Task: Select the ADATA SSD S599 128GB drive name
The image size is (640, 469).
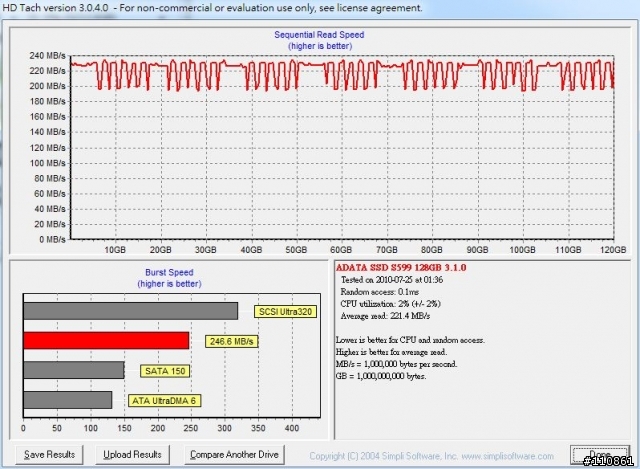Action: [401, 268]
